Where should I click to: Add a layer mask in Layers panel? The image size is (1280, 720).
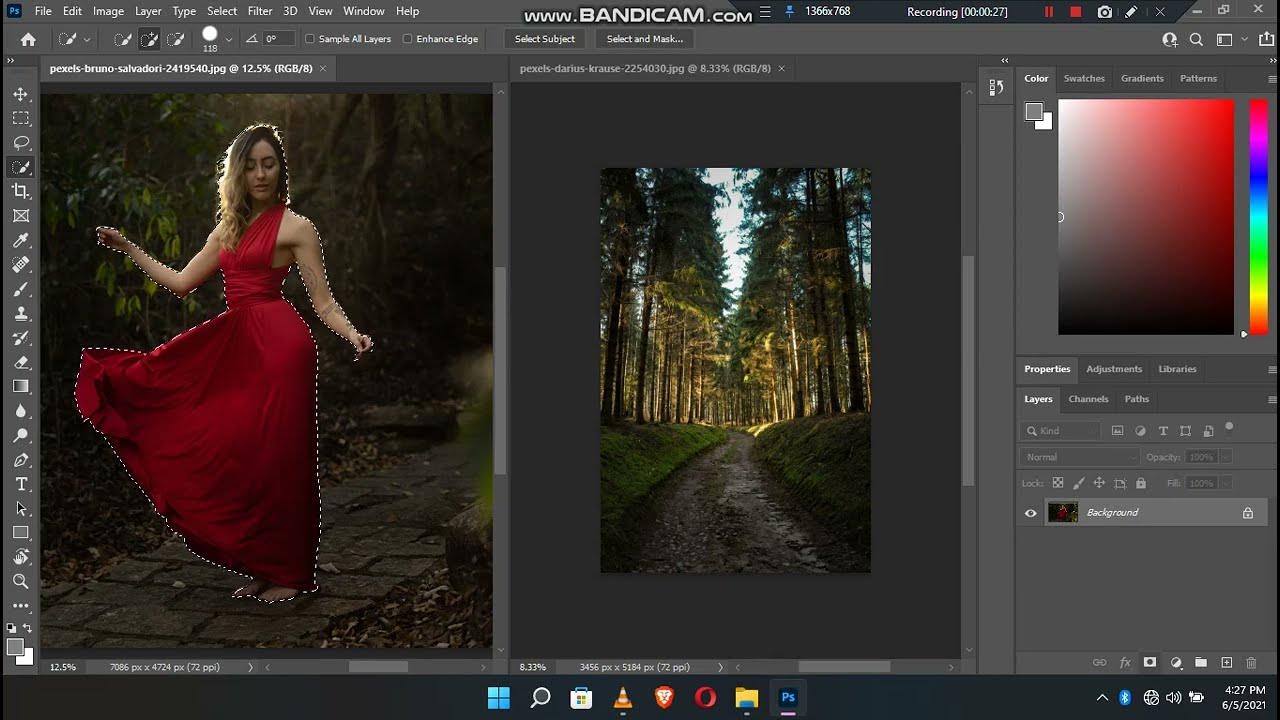[1150, 662]
